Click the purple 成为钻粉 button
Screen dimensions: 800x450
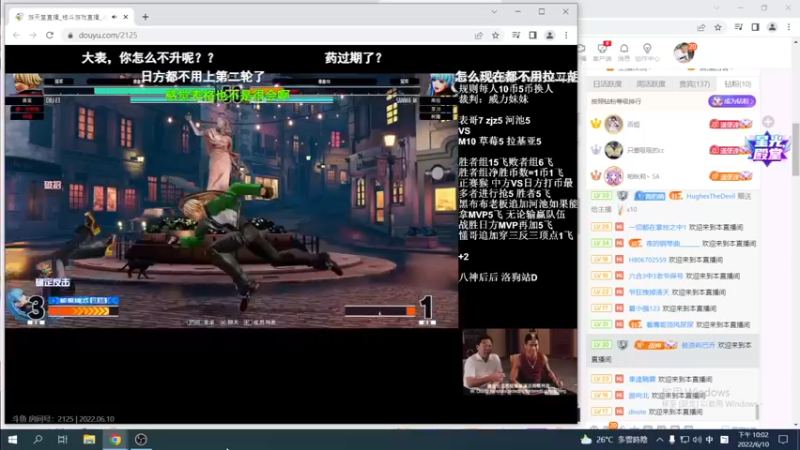click(x=732, y=101)
